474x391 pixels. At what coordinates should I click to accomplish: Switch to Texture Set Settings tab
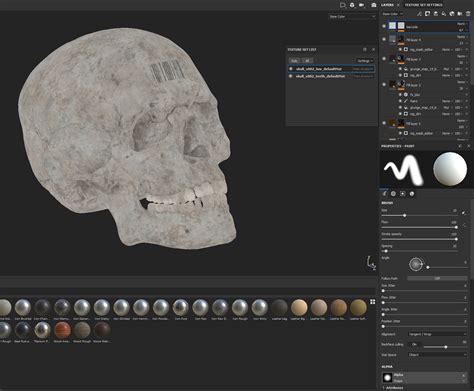(x=424, y=5)
